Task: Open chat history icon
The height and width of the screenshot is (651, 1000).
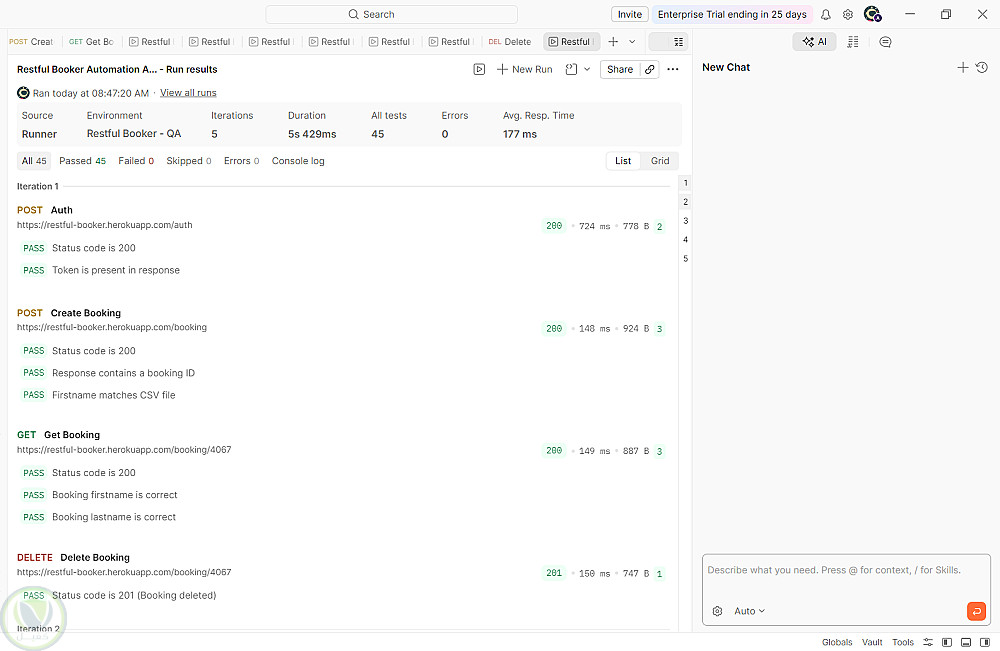Action: coord(982,67)
